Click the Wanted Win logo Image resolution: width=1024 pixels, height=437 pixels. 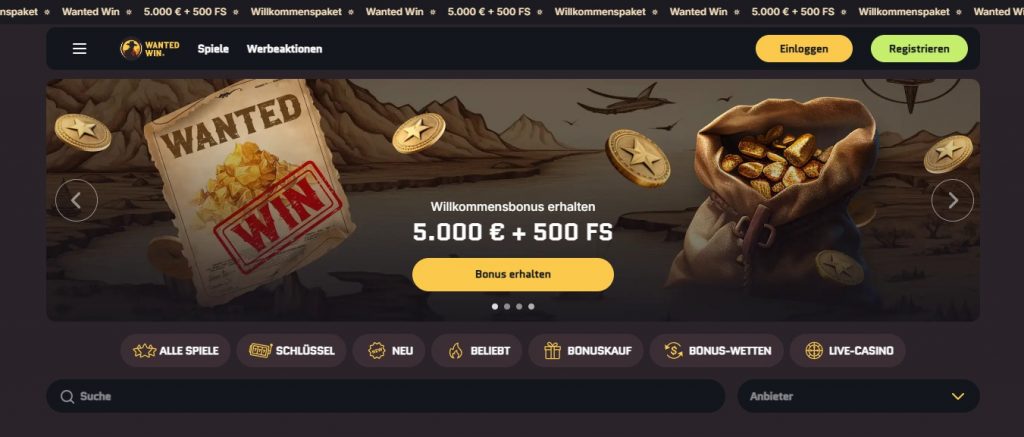[150, 49]
